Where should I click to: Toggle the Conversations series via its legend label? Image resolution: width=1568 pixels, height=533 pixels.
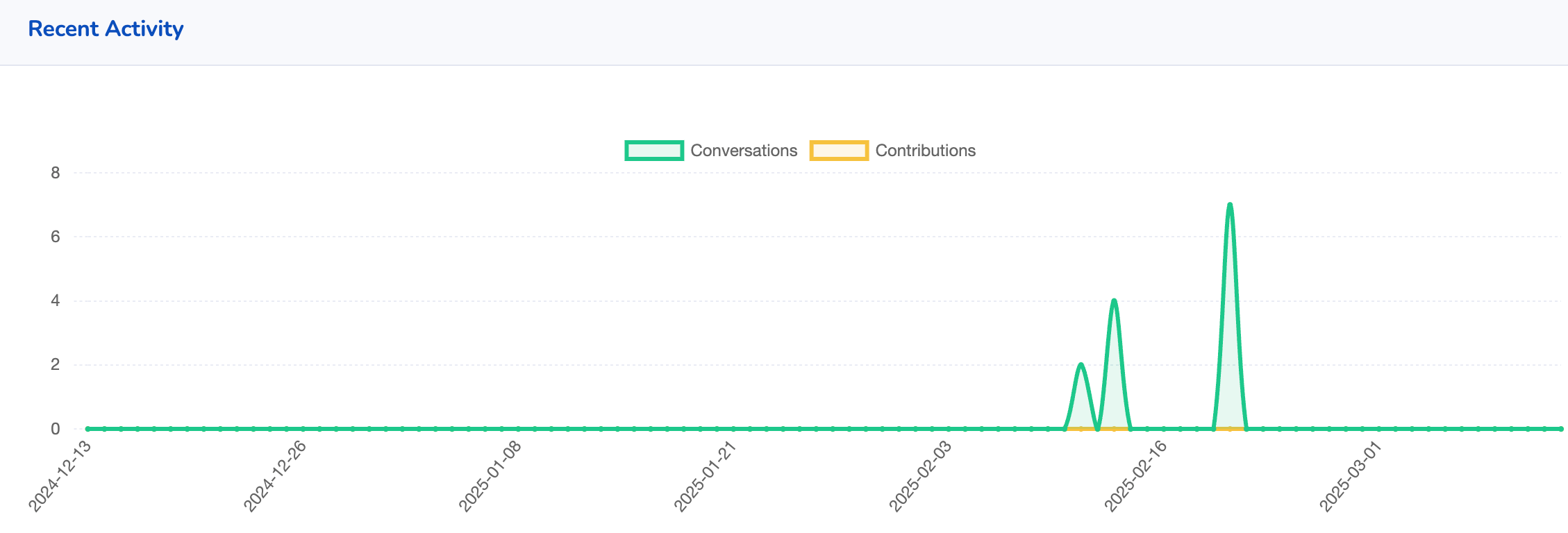[x=743, y=151]
